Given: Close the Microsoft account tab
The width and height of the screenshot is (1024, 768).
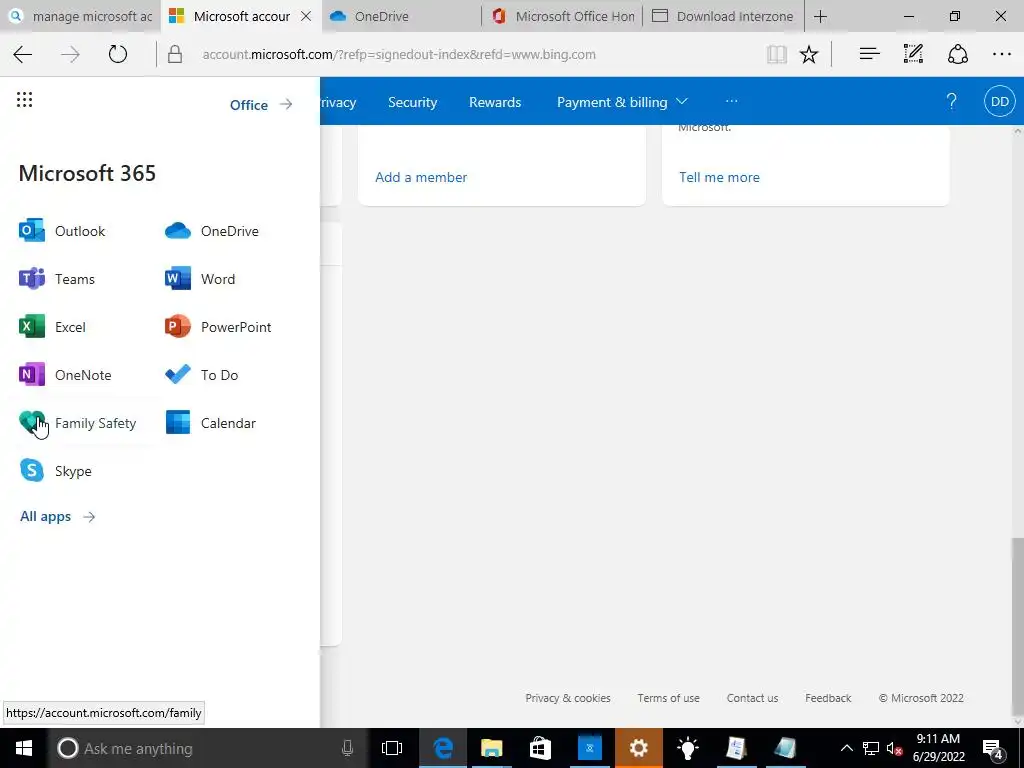Looking at the screenshot, I should (306, 16).
